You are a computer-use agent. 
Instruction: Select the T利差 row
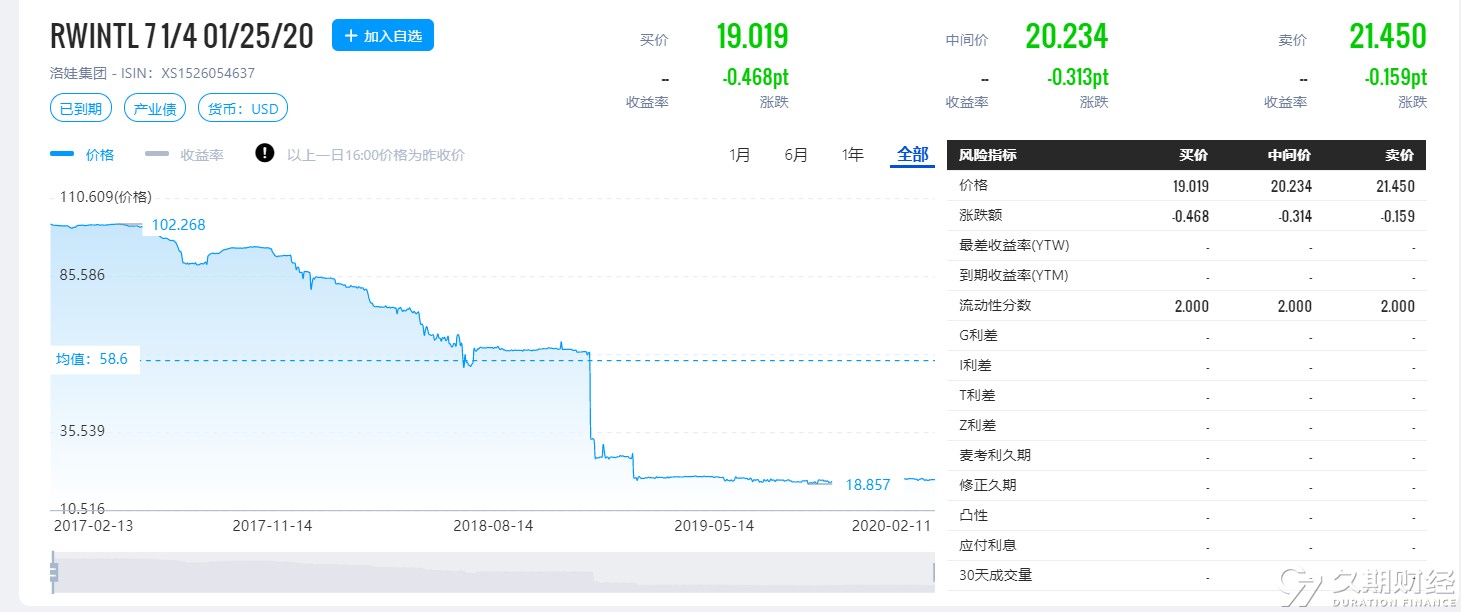(1186, 395)
